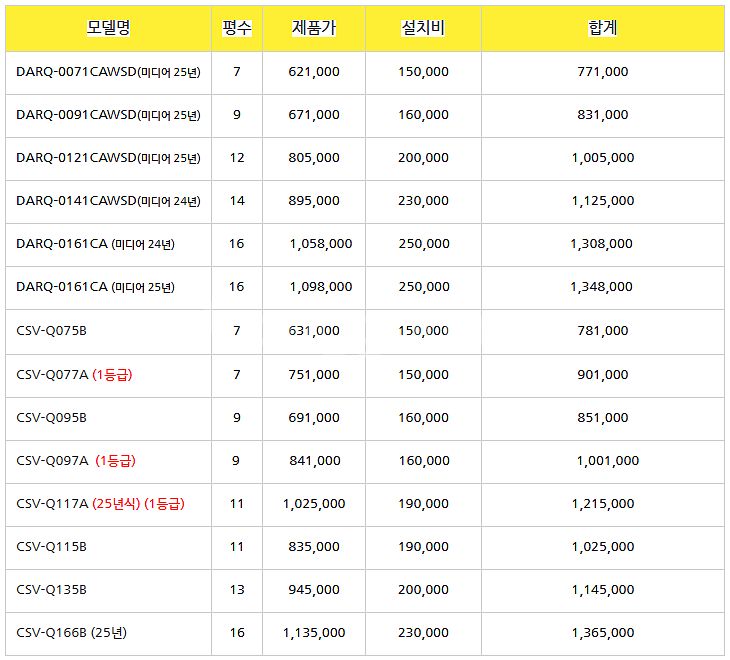Click total 771,000
Viewport: 730px width, 660px height.
(602, 72)
